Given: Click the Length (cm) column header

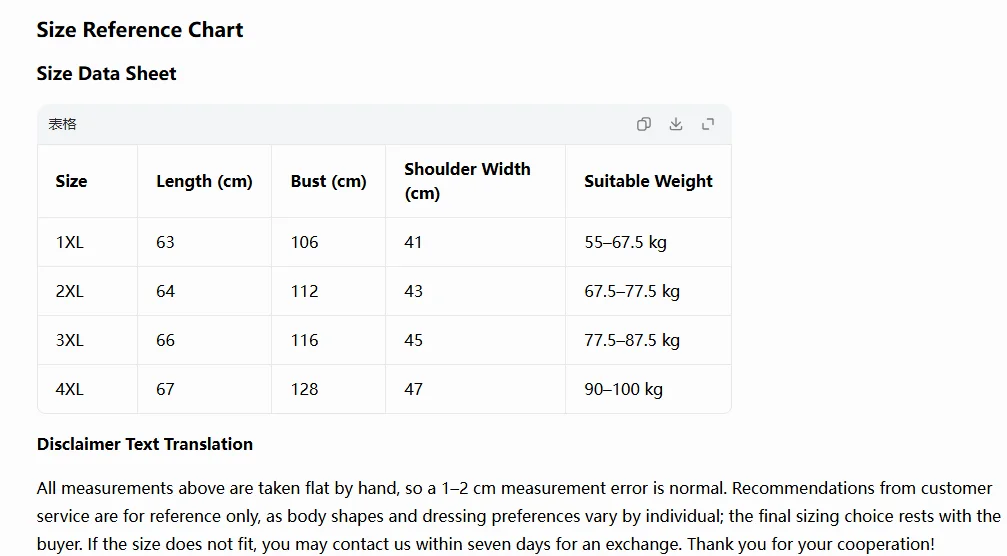Looking at the screenshot, I should pos(204,182).
